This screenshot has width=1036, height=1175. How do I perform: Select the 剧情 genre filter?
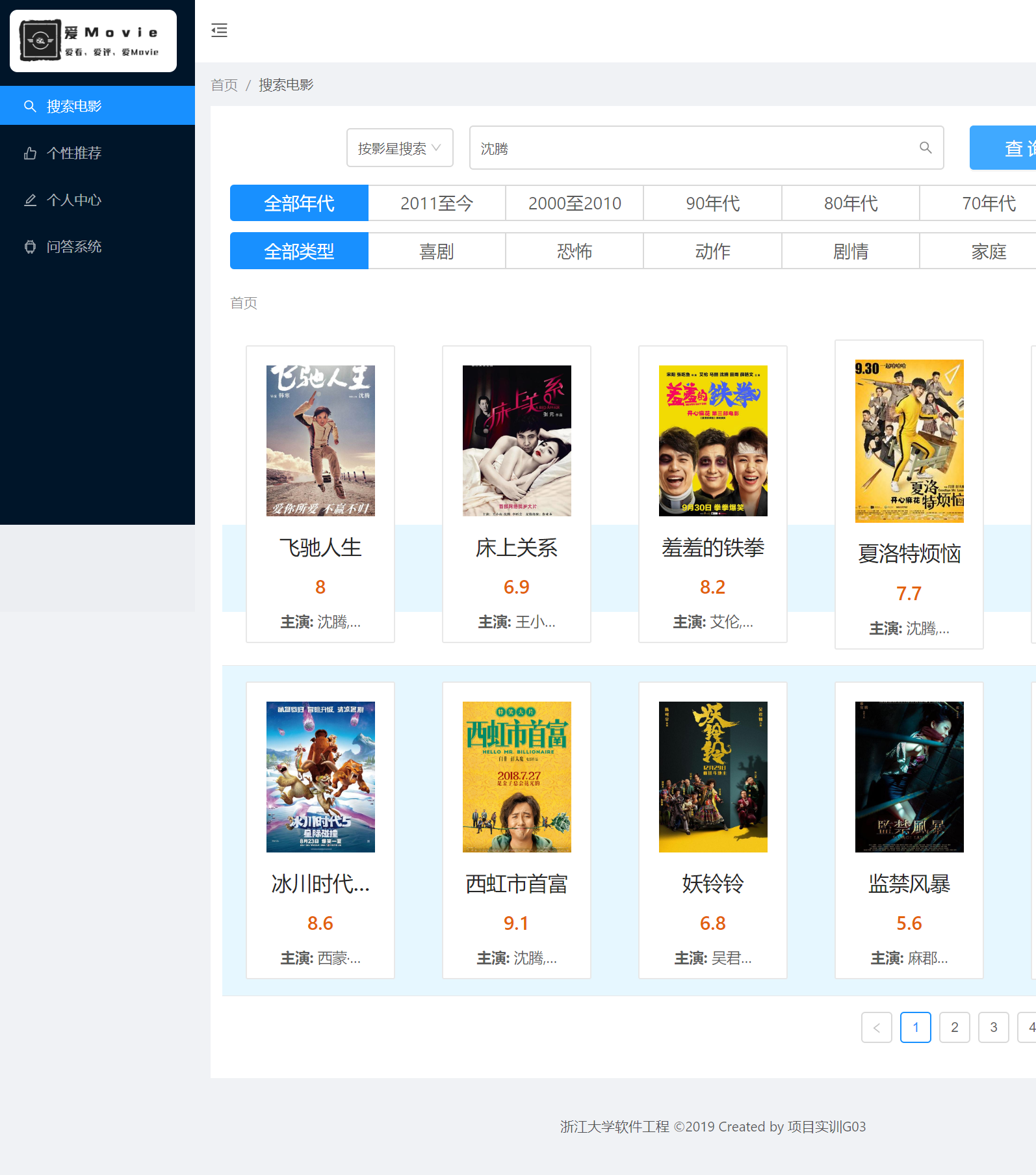point(851,251)
